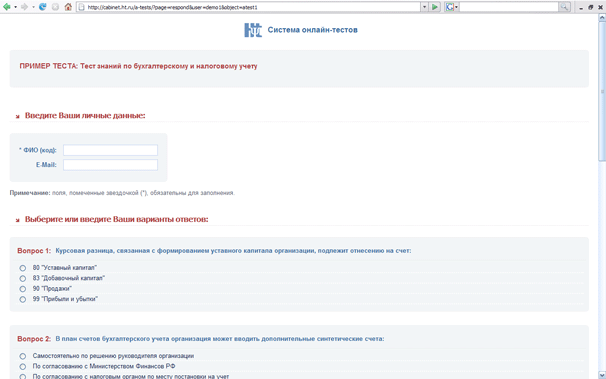Select answer 80 "Уставный капитал"
The image size is (606, 379).
click(x=23, y=268)
